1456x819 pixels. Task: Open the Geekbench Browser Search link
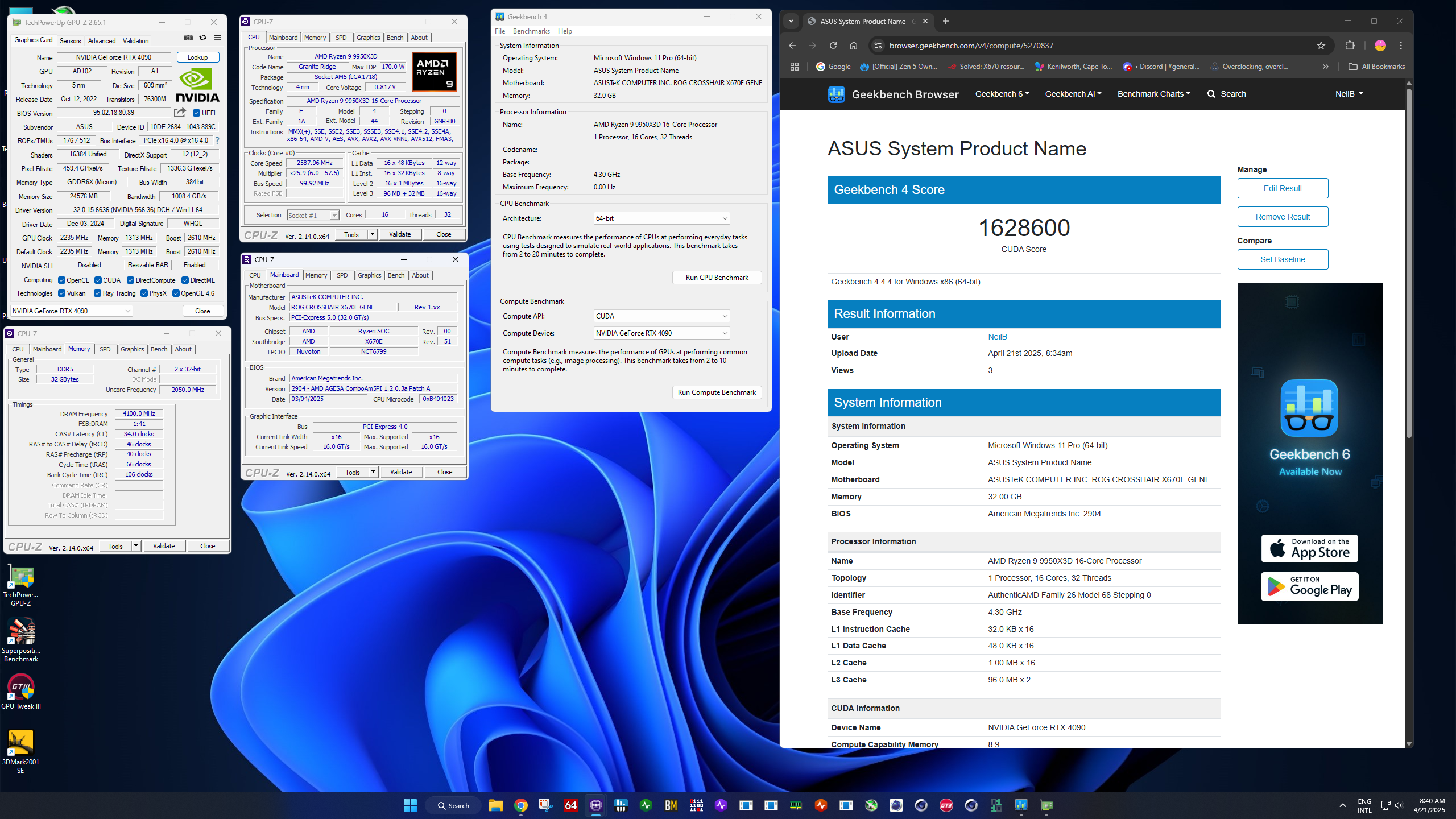point(1226,94)
